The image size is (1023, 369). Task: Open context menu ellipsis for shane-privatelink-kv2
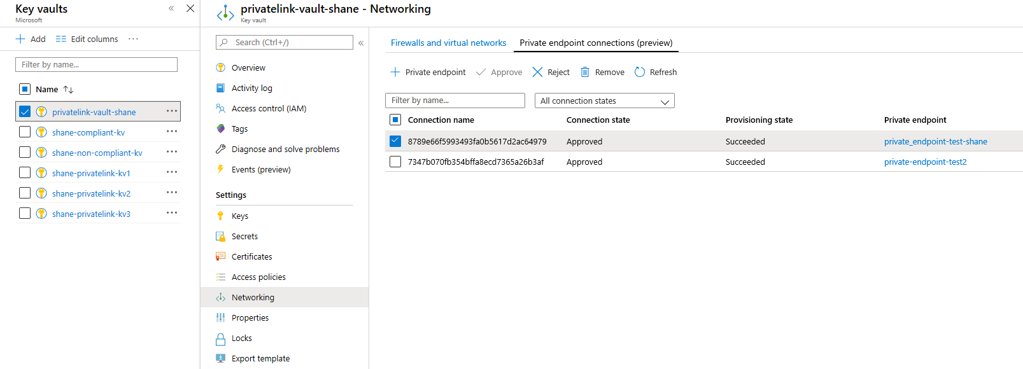[x=172, y=192]
